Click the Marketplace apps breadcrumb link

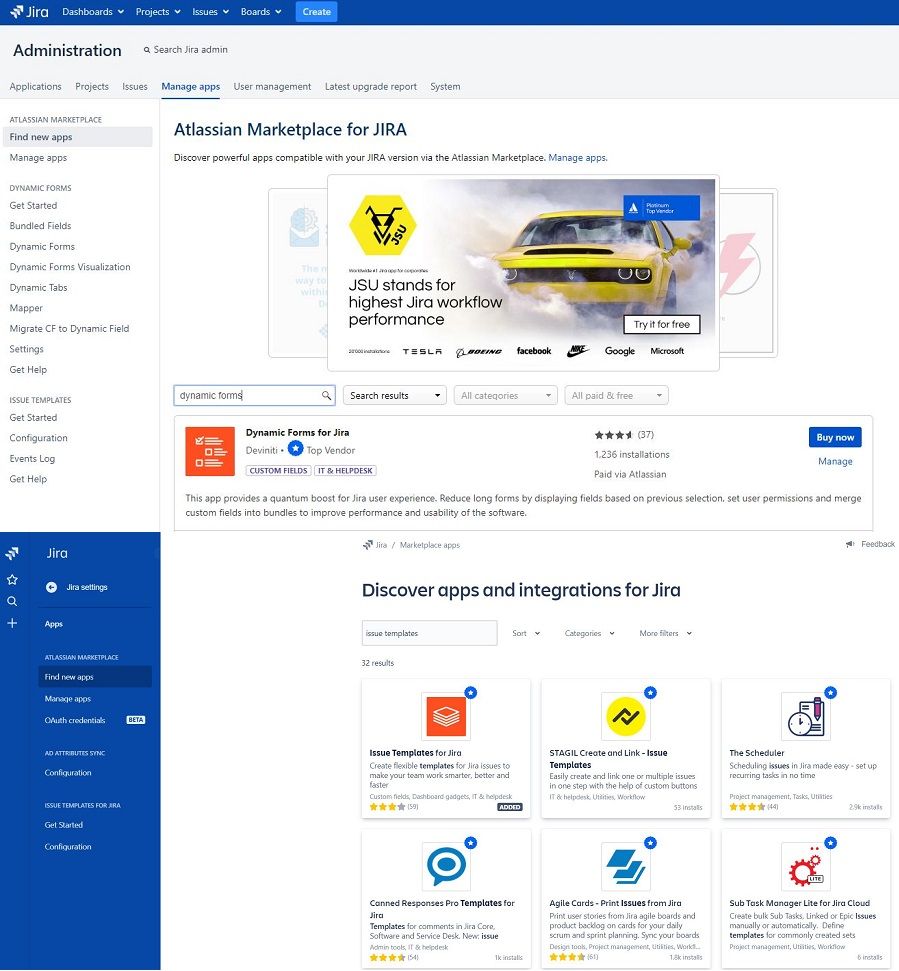(x=430, y=545)
